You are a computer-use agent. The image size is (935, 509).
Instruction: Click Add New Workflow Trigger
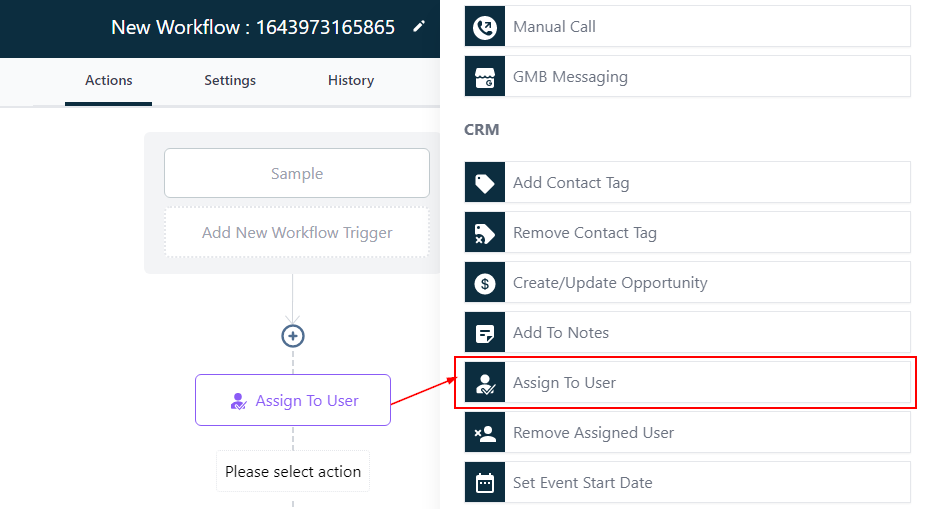coord(297,233)
